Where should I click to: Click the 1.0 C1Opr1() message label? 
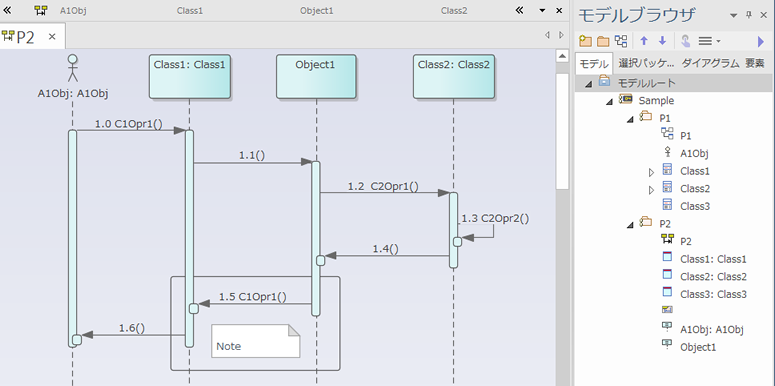point(128,124)
